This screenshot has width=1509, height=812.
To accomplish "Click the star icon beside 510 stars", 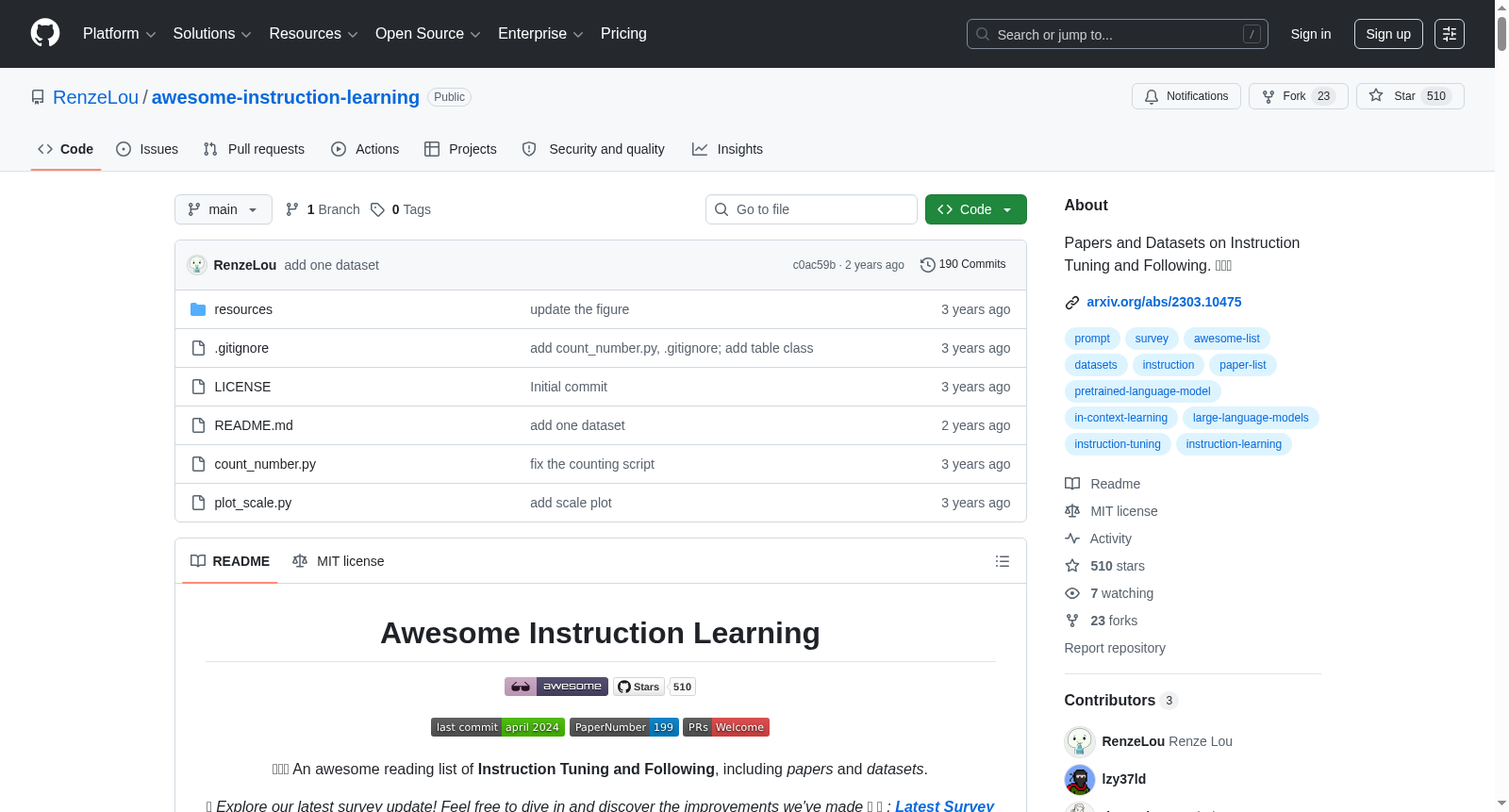I will click(1072, 566).
